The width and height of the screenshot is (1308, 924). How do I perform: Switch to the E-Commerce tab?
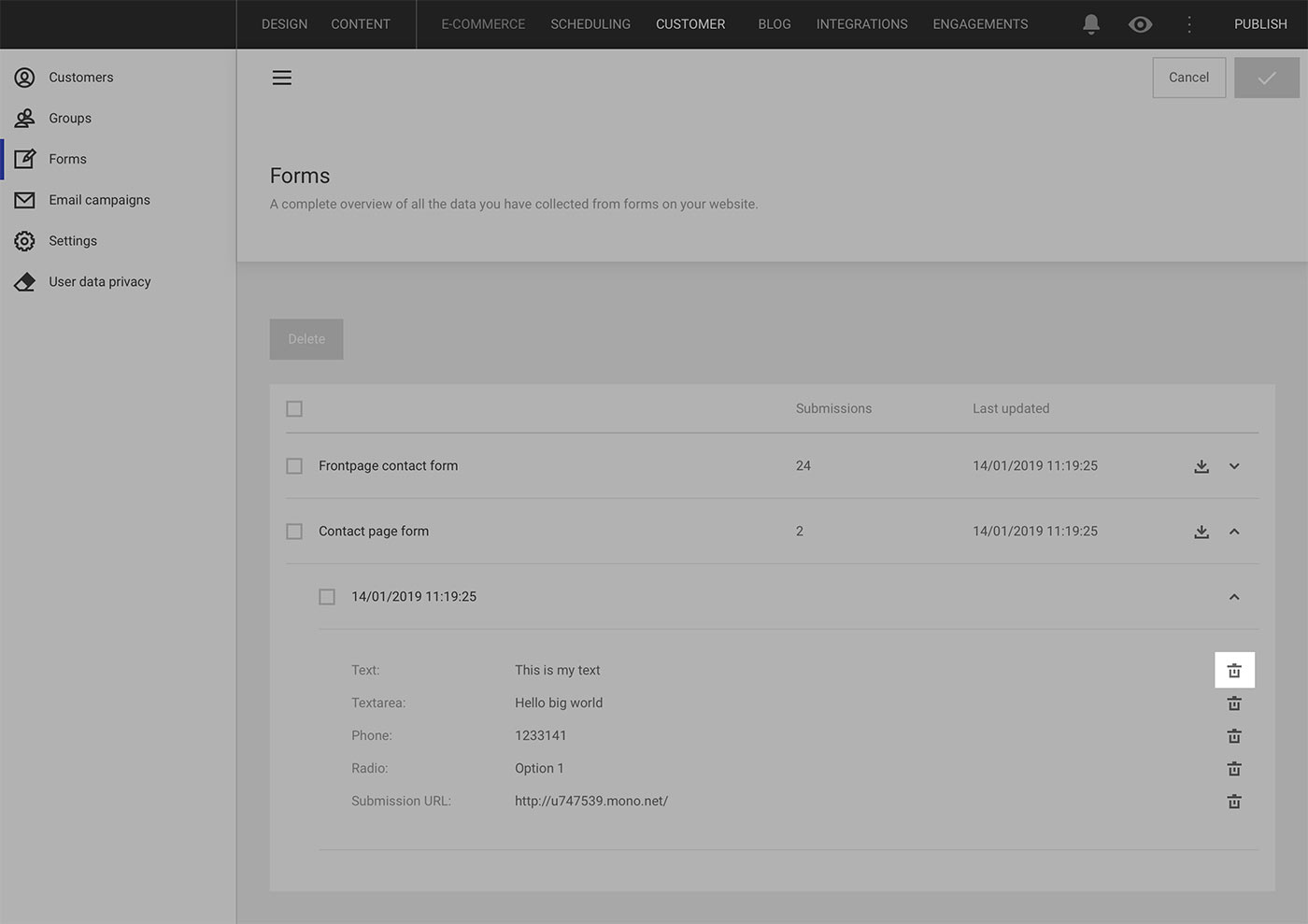483,23
